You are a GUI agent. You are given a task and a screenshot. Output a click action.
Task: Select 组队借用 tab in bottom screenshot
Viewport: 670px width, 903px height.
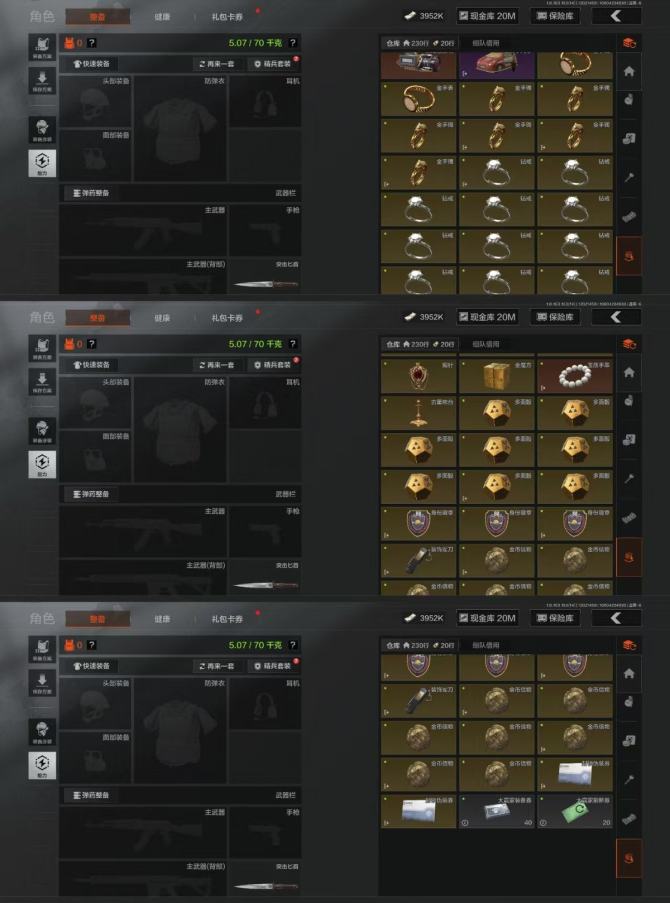click(x=486, y=645)
